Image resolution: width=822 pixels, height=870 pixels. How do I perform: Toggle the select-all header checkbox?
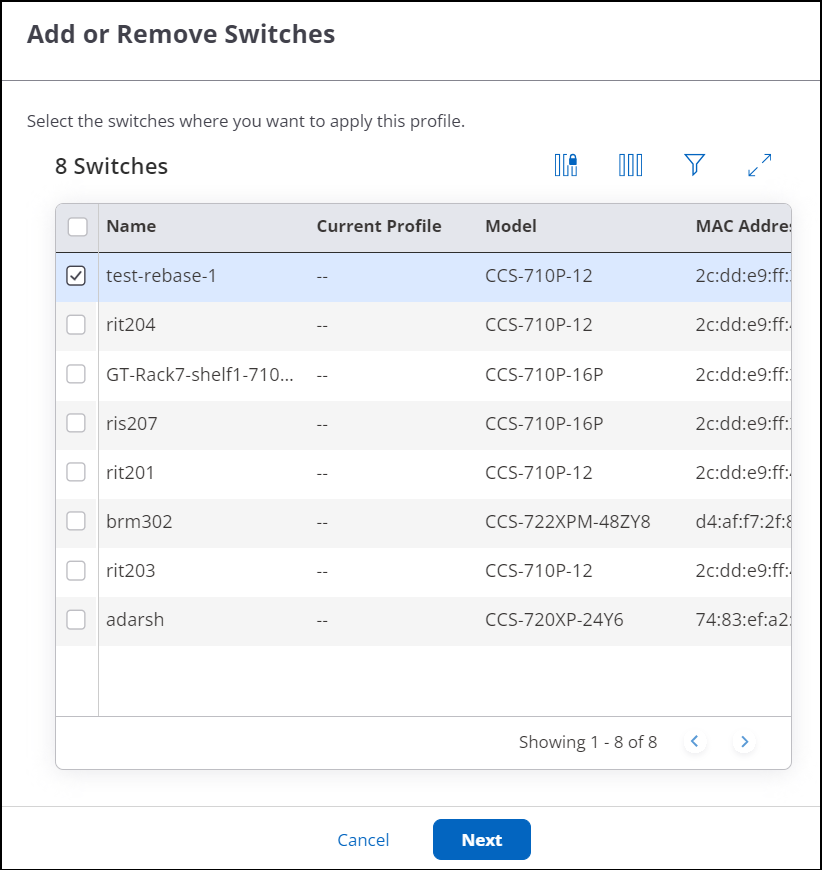pyautogui.click(x=77, y=227)
